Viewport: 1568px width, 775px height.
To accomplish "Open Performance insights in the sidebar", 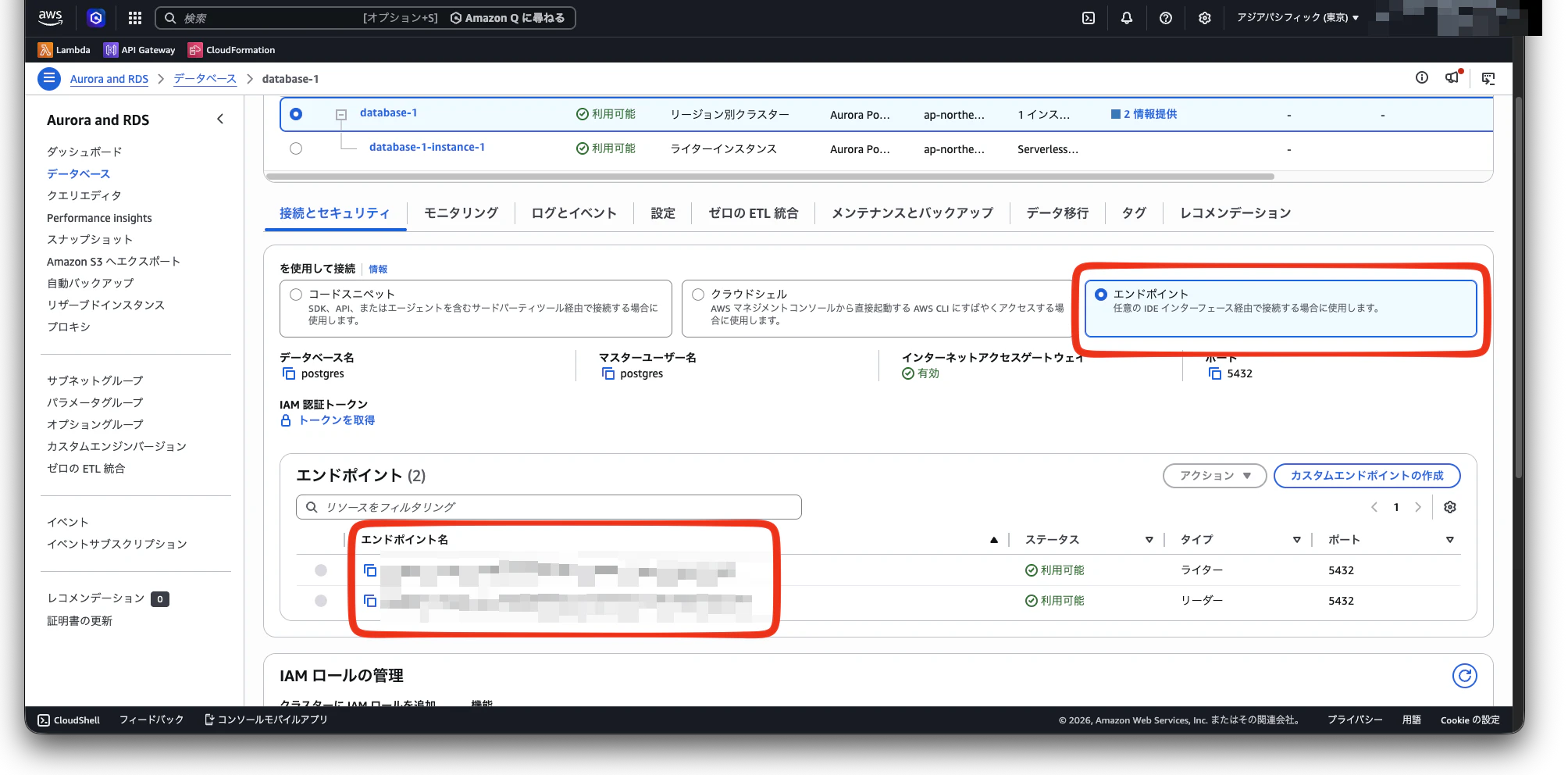I will (x=99, y=218).
